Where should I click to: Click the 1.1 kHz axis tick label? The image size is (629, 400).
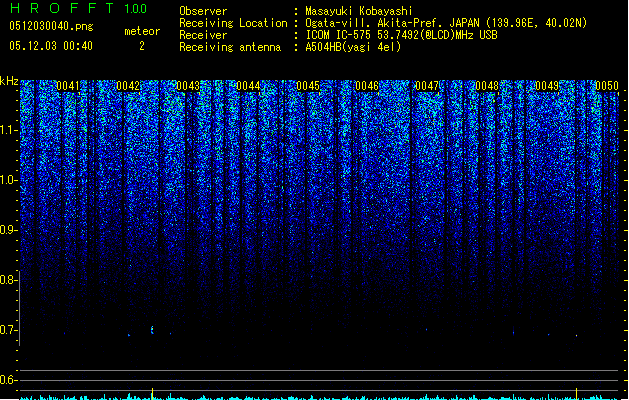pos(9,131)
